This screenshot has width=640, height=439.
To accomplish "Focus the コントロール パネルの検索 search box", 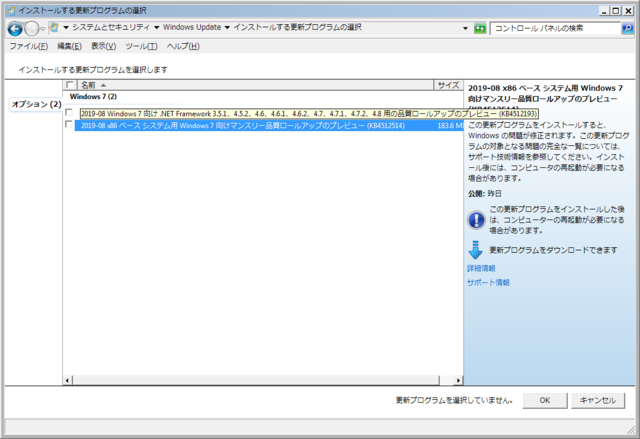I will pyautogui.click(x=555, y=28).
